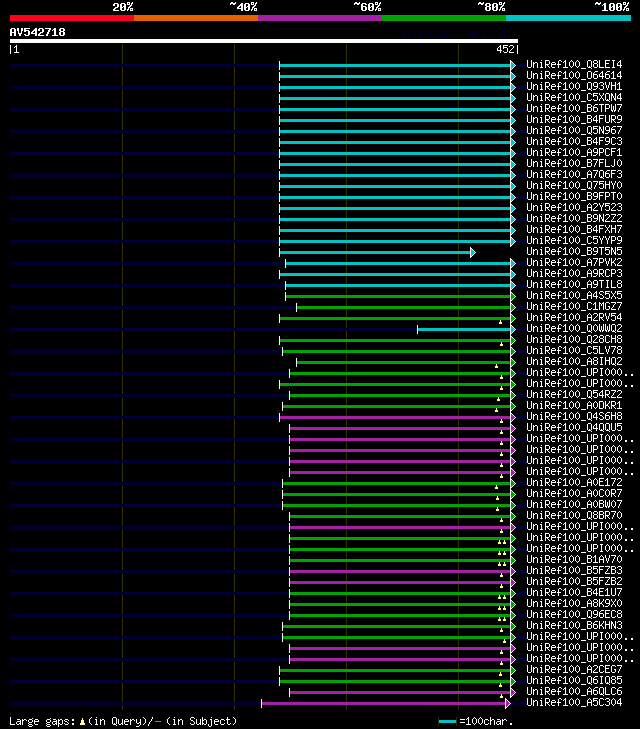The height and width of the screenshot is (729, 640).
Task: Open hit UniRef100_B6TPW7
Action: [574, 108]
